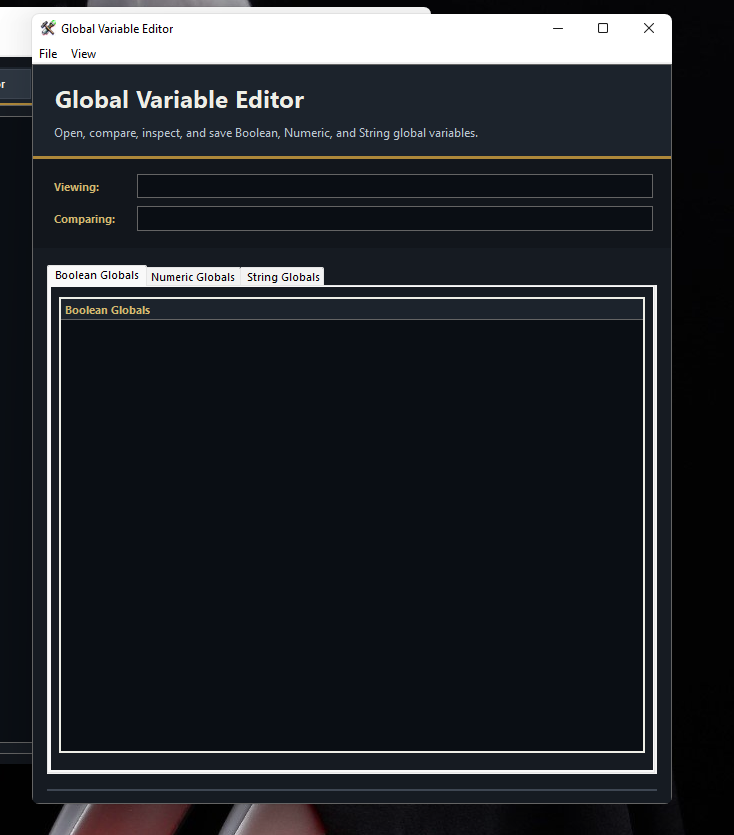The width and height of the screenshot is (734, 835).
Task: Bring the background window behind to front
Action: [x=15, y=400]
